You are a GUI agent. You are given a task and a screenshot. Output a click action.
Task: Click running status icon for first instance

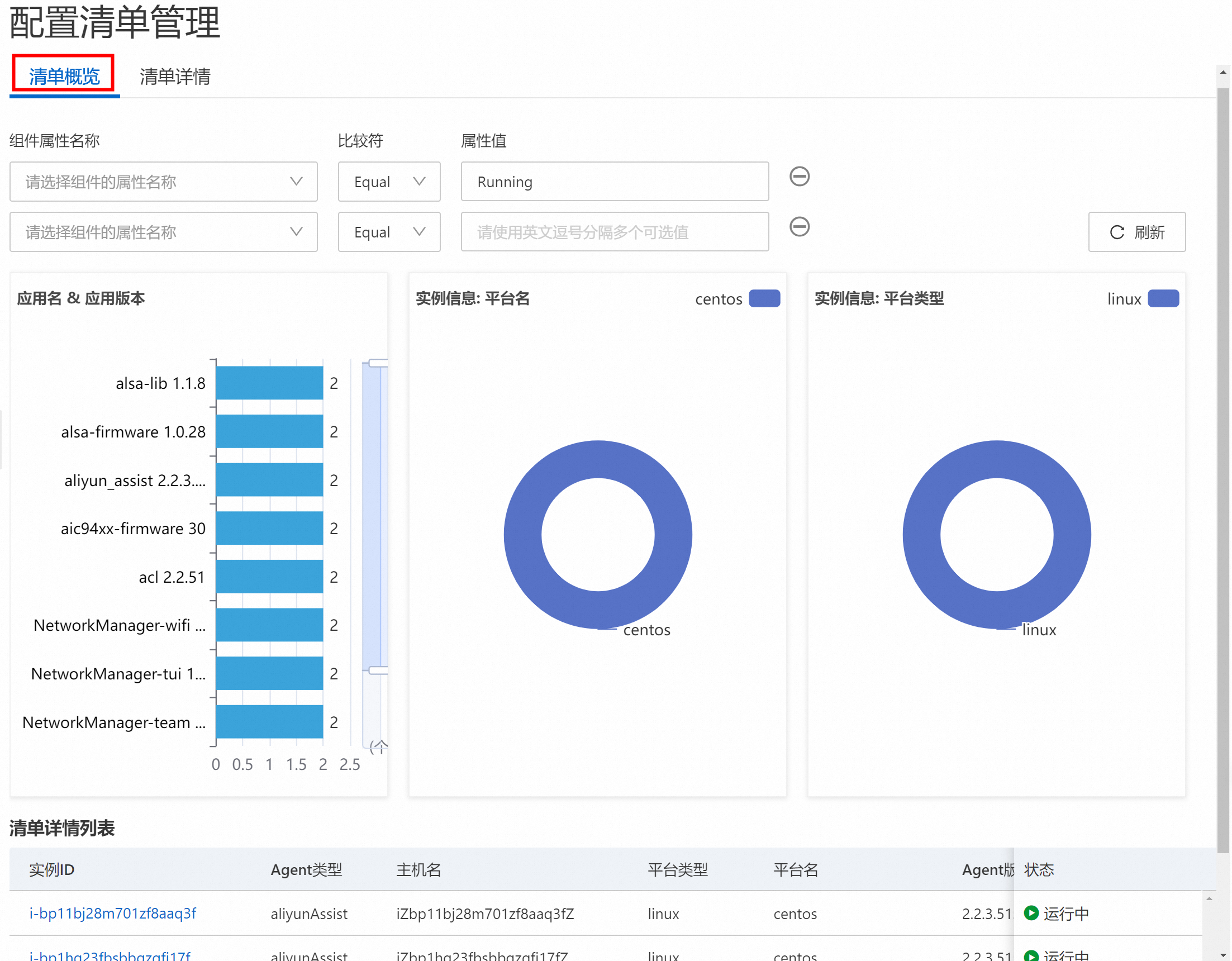1031,912
